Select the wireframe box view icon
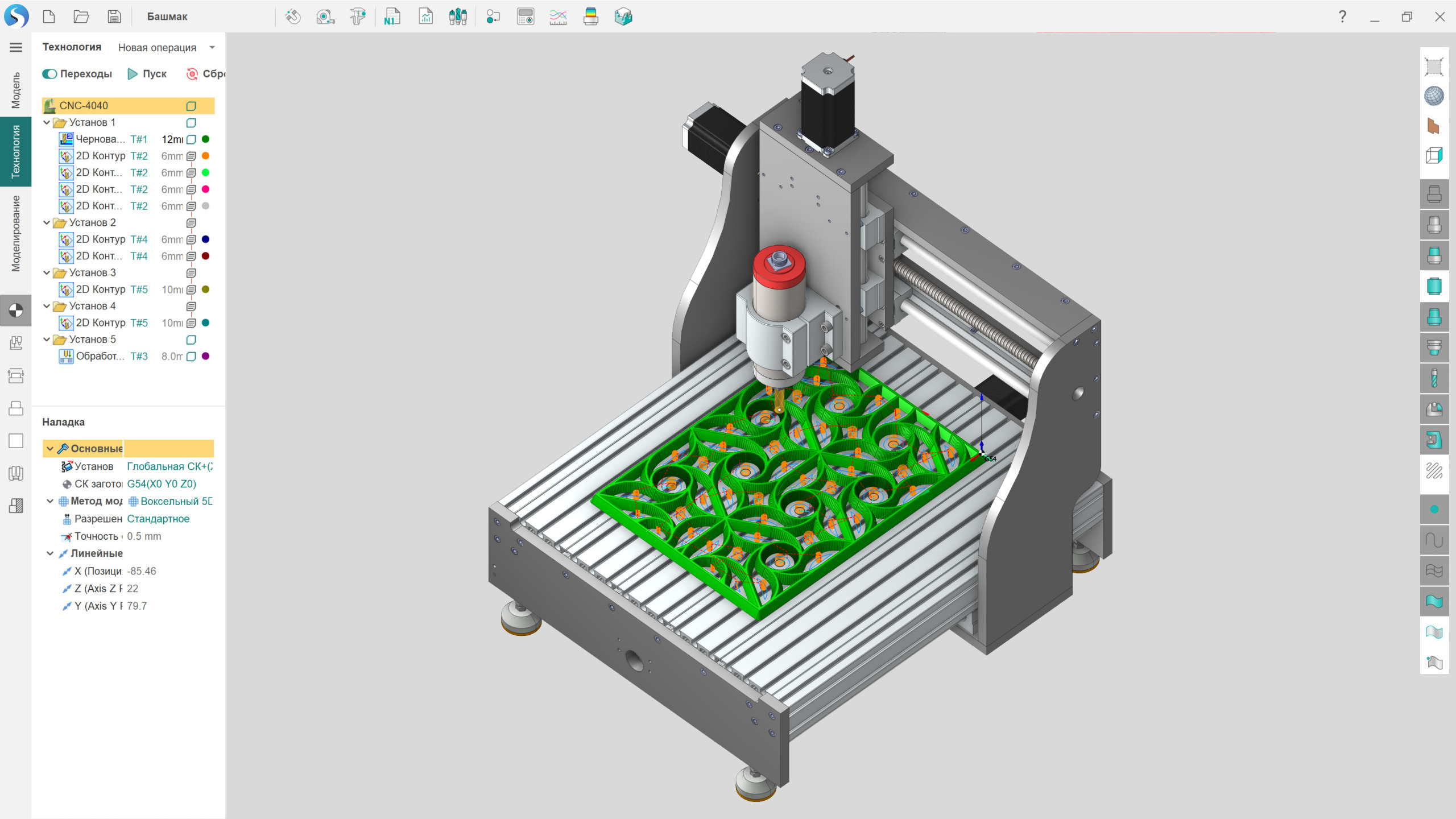This screenshot has width=1456, height=819. [x=1434, y=155]
